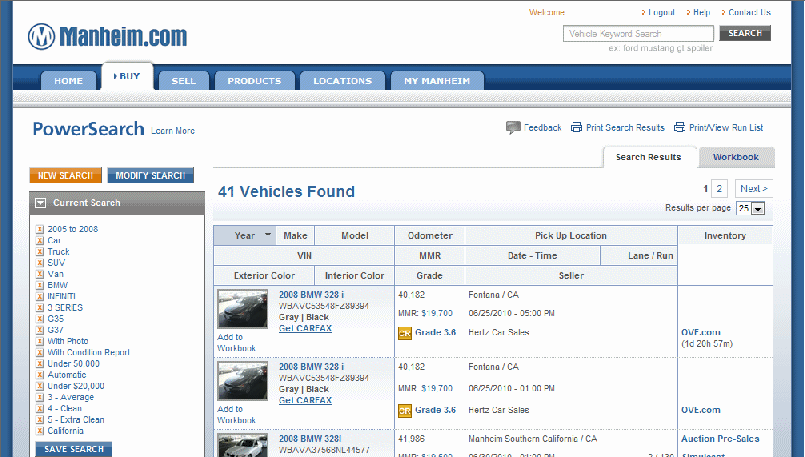
Task: Remove the 'Truck' filter via its X icon
Action: (40, 252)
